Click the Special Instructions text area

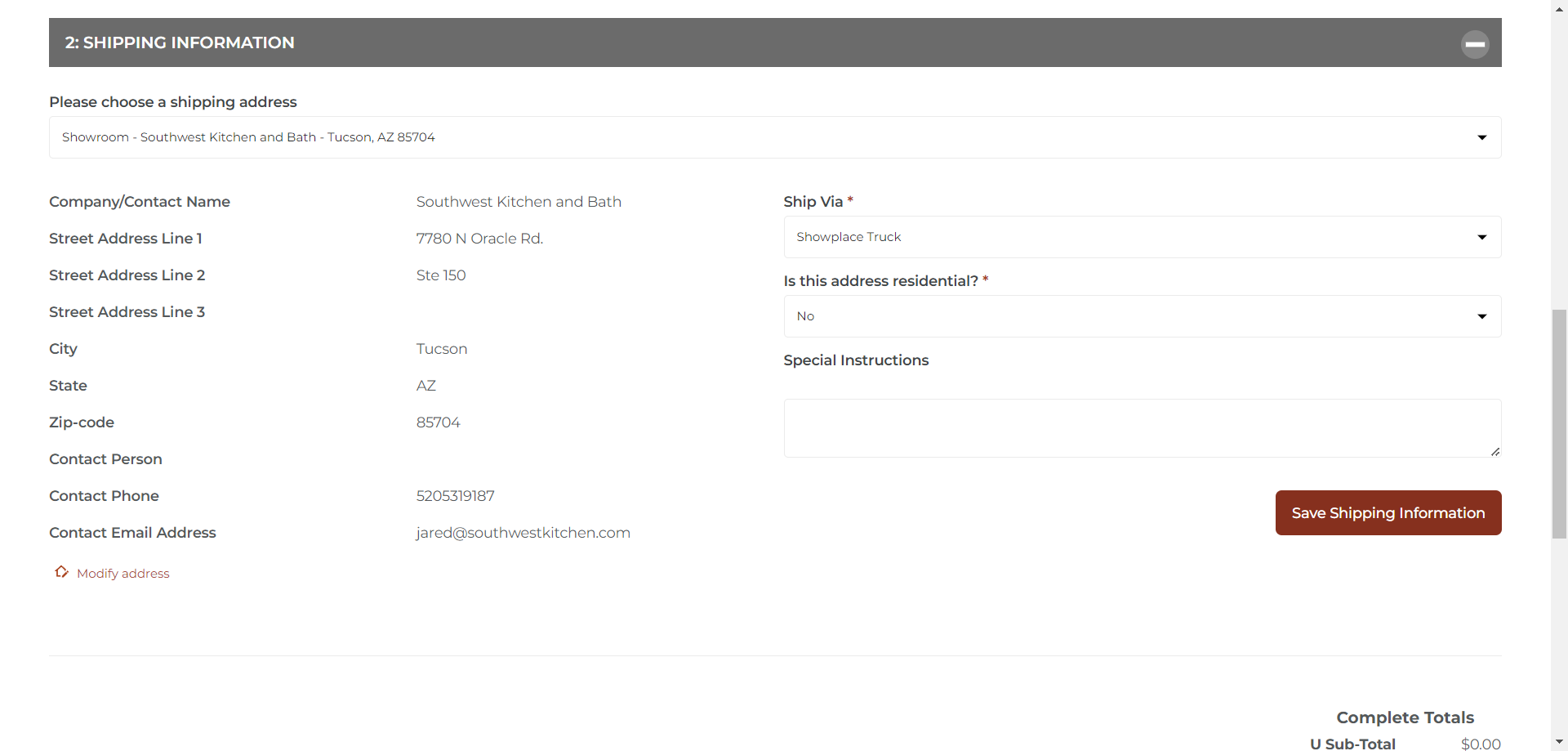1143,428
